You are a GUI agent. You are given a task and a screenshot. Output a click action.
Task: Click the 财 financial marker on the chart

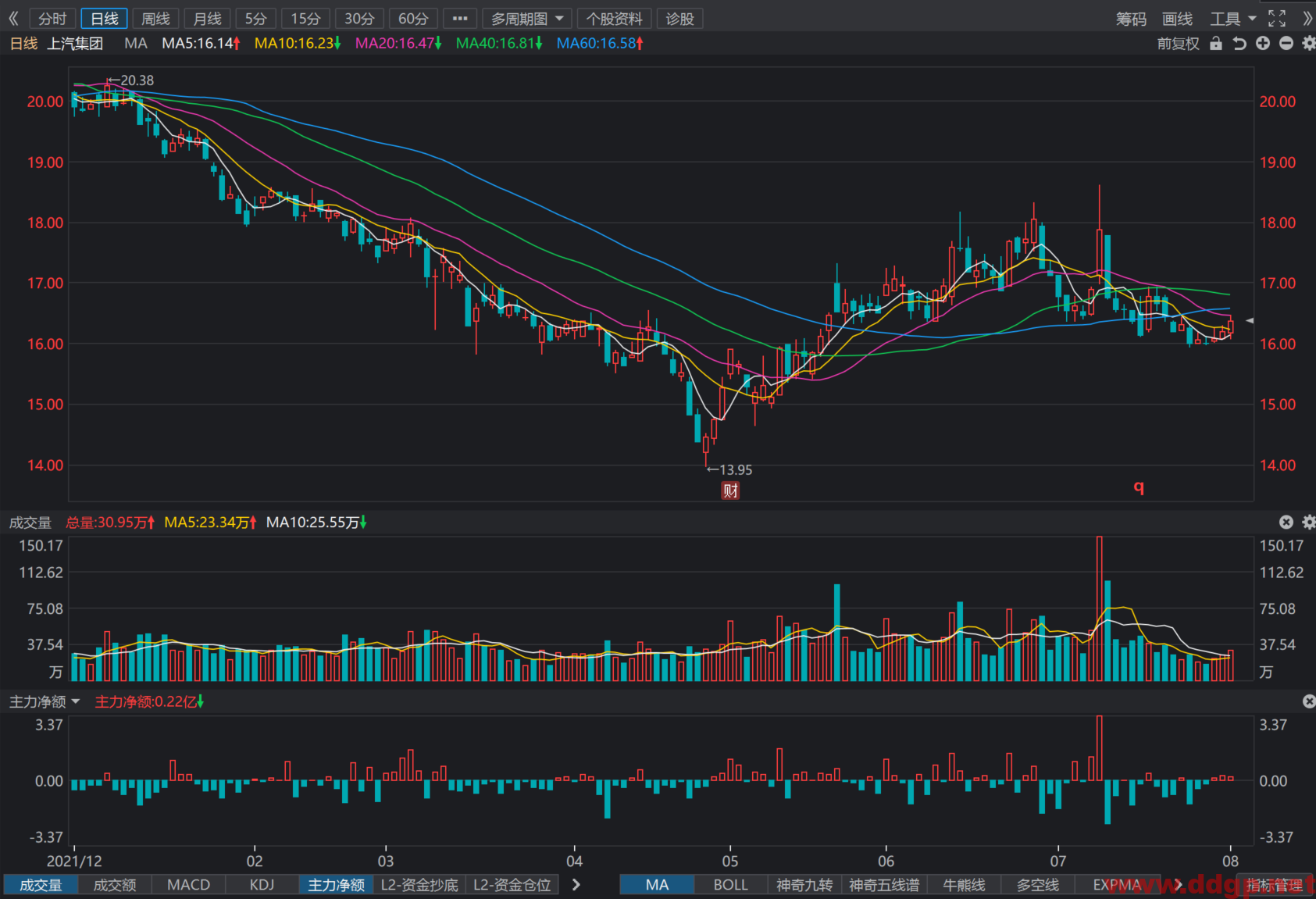730,491
